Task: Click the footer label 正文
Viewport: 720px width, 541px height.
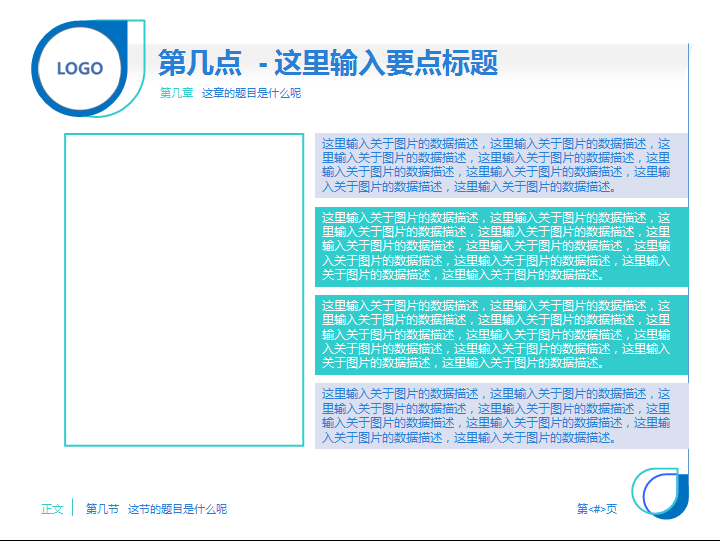Action: click(x=52, y=509)
